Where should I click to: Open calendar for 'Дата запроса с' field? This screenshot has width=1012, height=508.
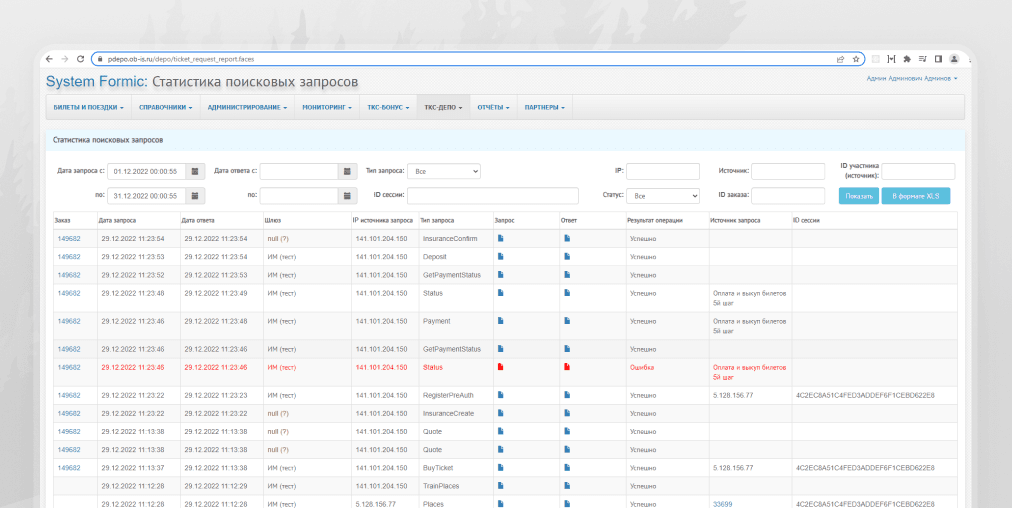(196, 171)
